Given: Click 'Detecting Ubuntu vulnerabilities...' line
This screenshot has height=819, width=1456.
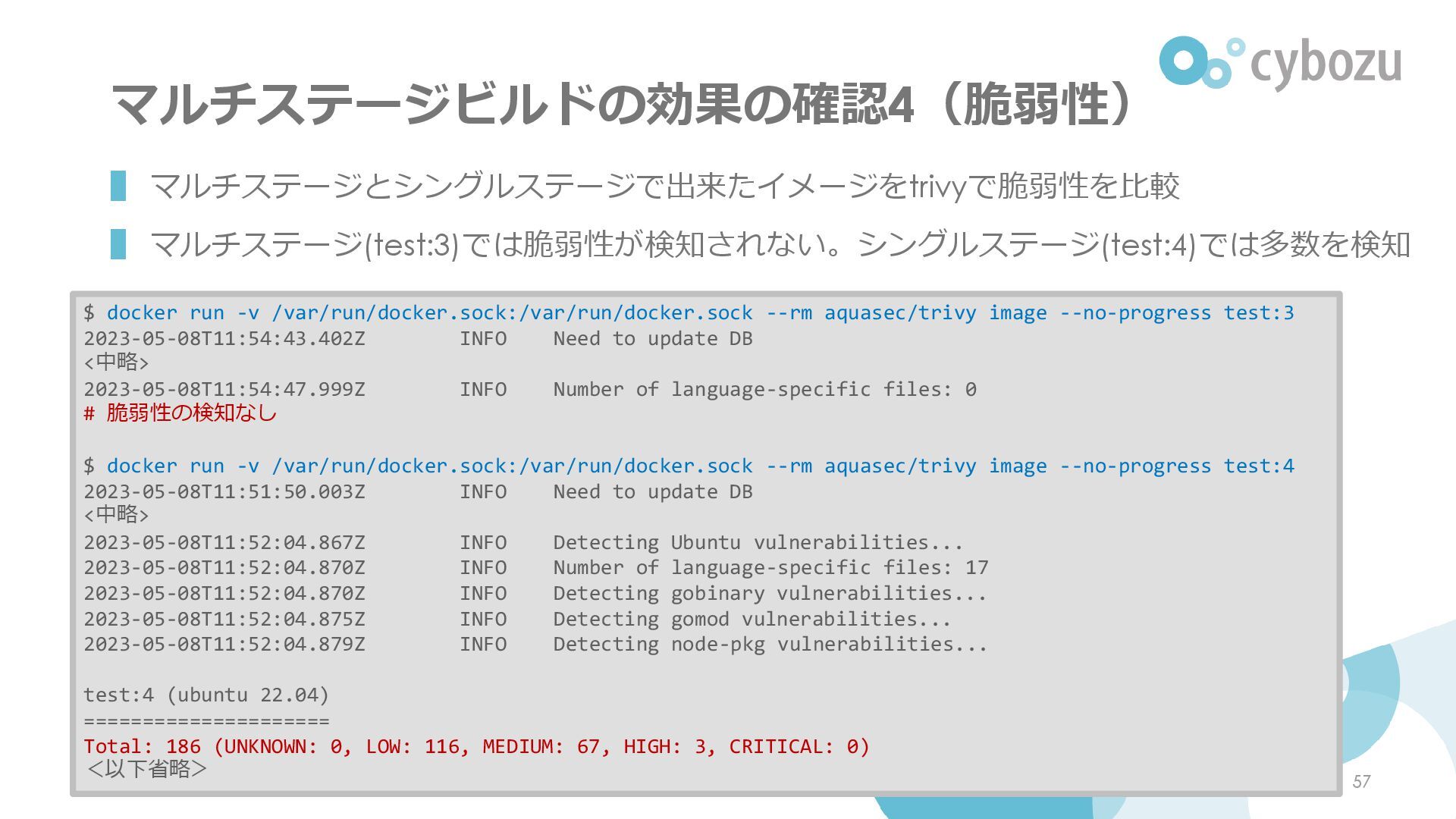Looking at the screenshot, I should (523, 542).
